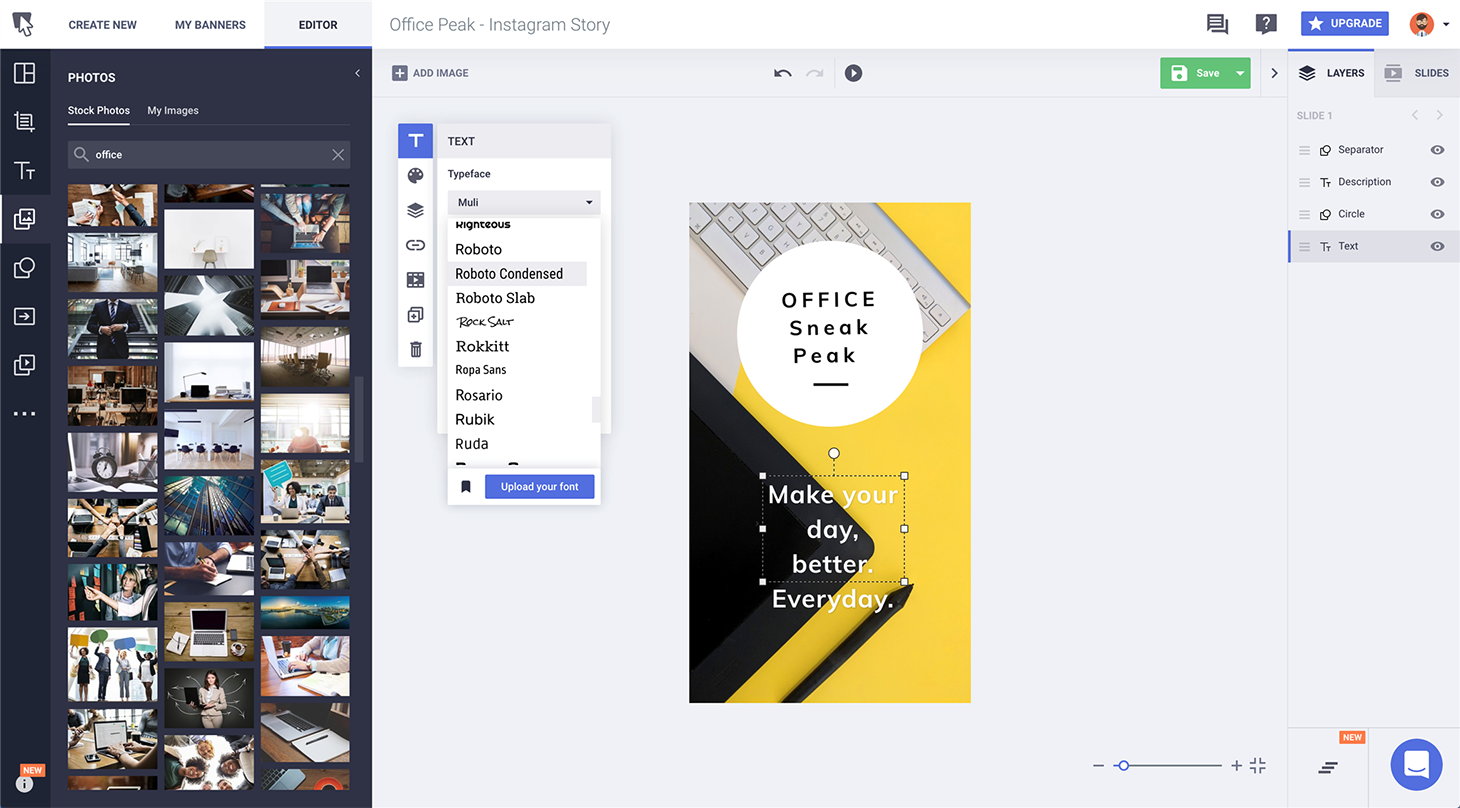Select the Stock Photos tab
This screenshot has width=1460, height=808.
tap(99, 111)
